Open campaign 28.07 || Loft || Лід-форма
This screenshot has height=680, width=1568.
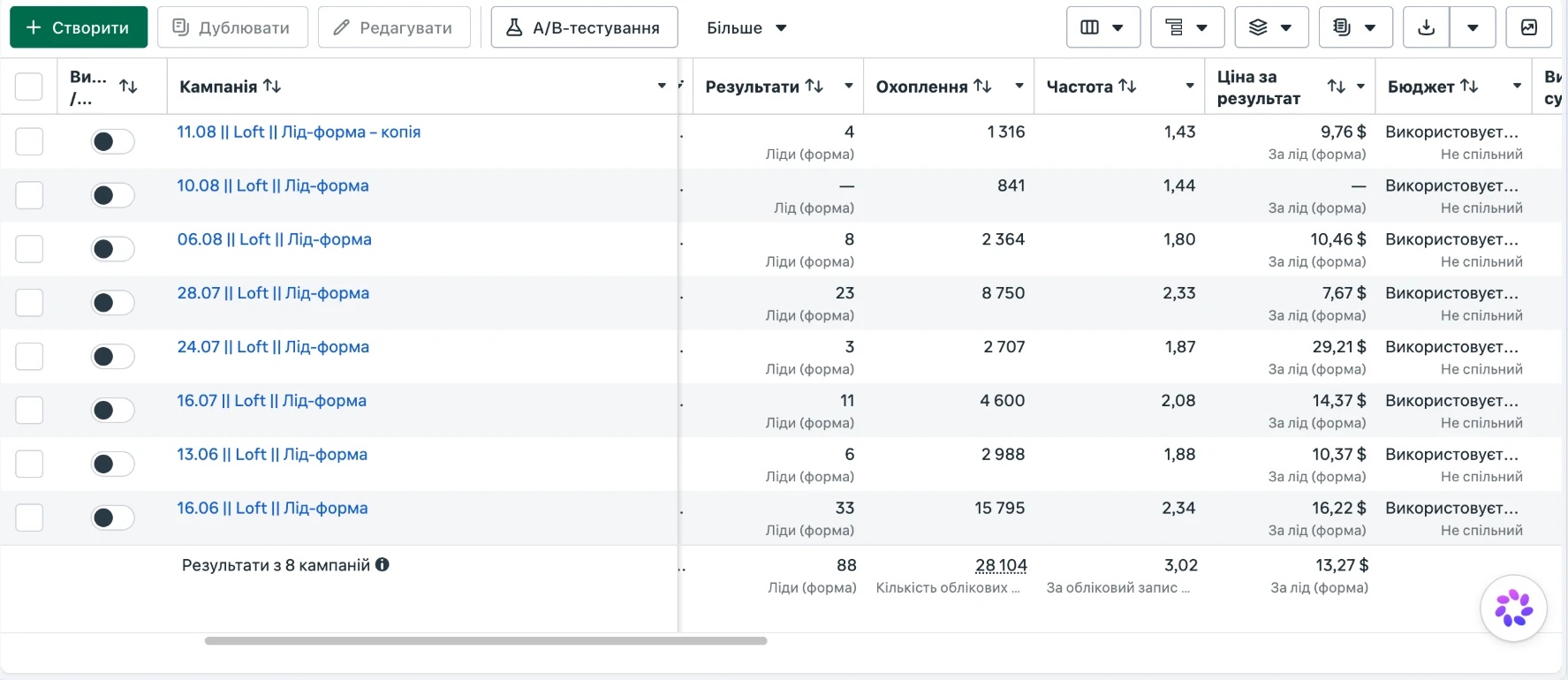click(273, 293)
